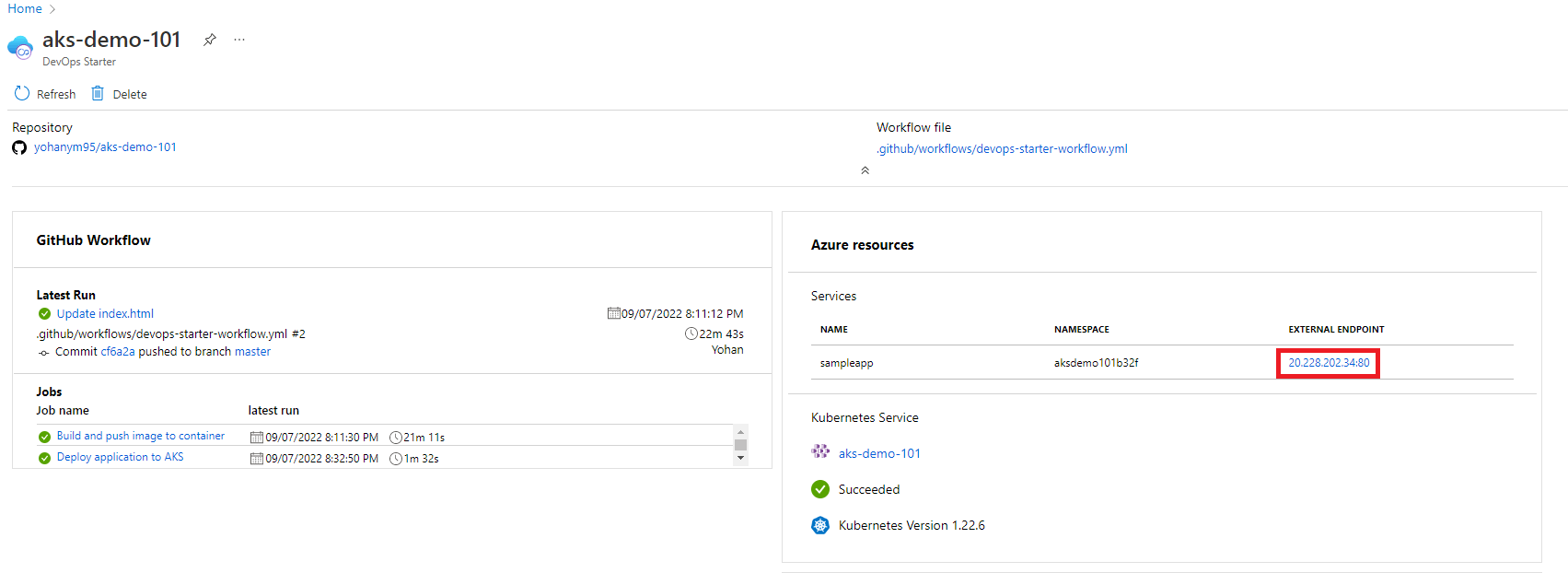Click green Succeeded status check icon
The height and width of the screenshot is (573, 1568).
pos(819,489)
